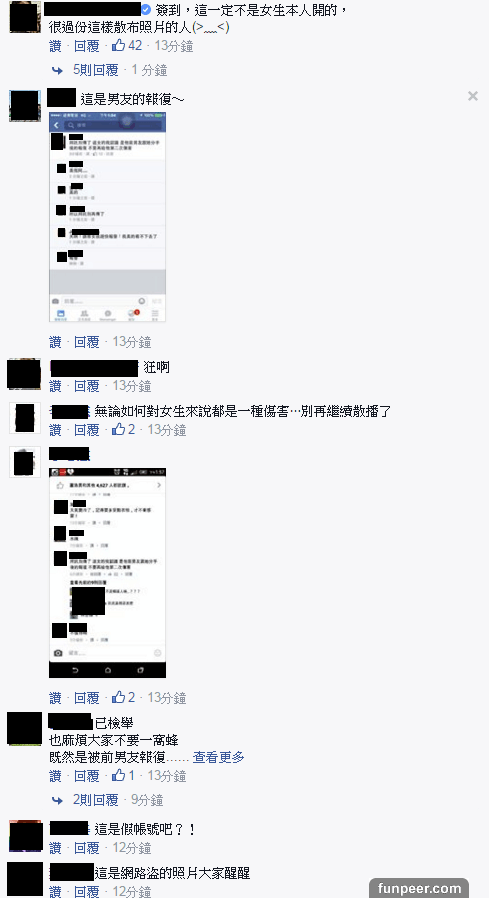Image resolution: width=489 pixels, height=898 pixels.
Task: Click the thumbs-up icon on the 無論如何對女生來說 comment
Action: tap(118, 430)
